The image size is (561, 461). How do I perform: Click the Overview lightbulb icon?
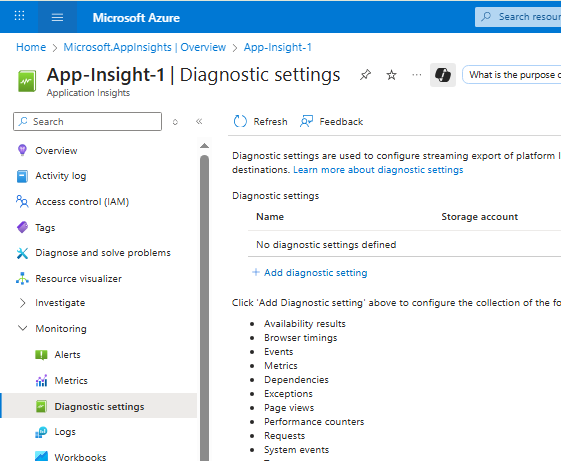(x=22, y=150)
